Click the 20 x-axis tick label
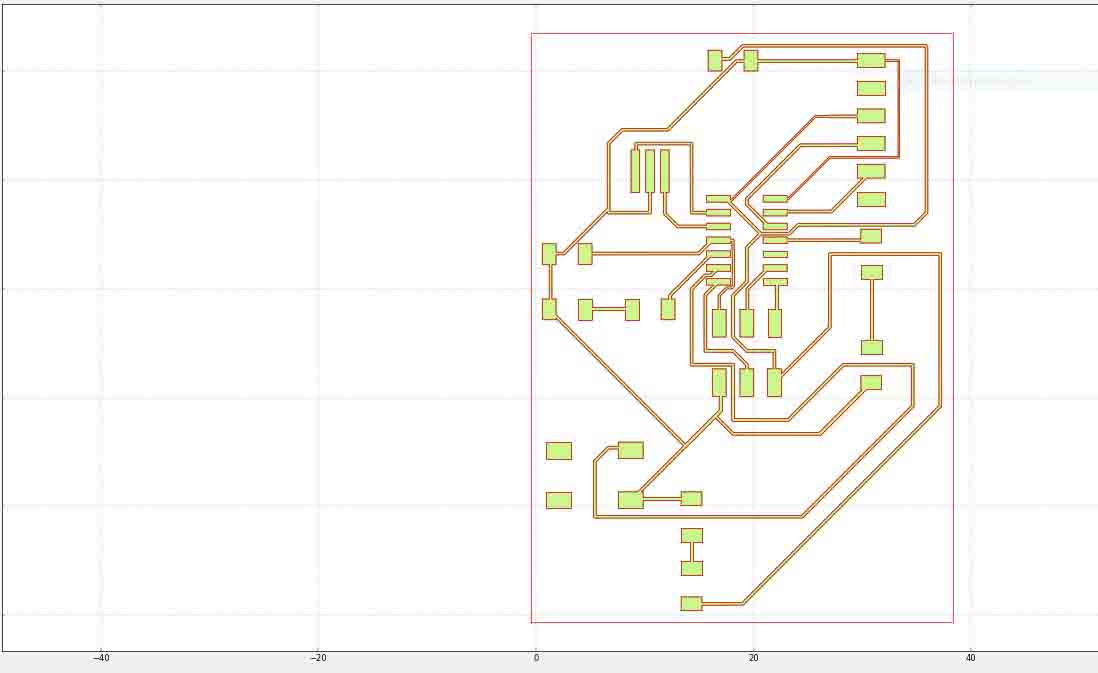This screenshot has width=1098, height=673. [753, 658]
